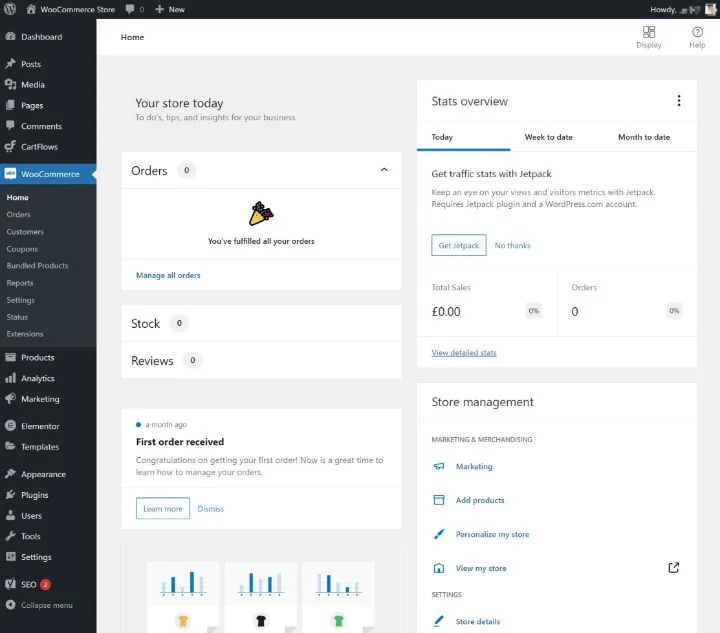The image size is (720, 633).
Task: Open Reports submenu item
Action: coord(20,283)
